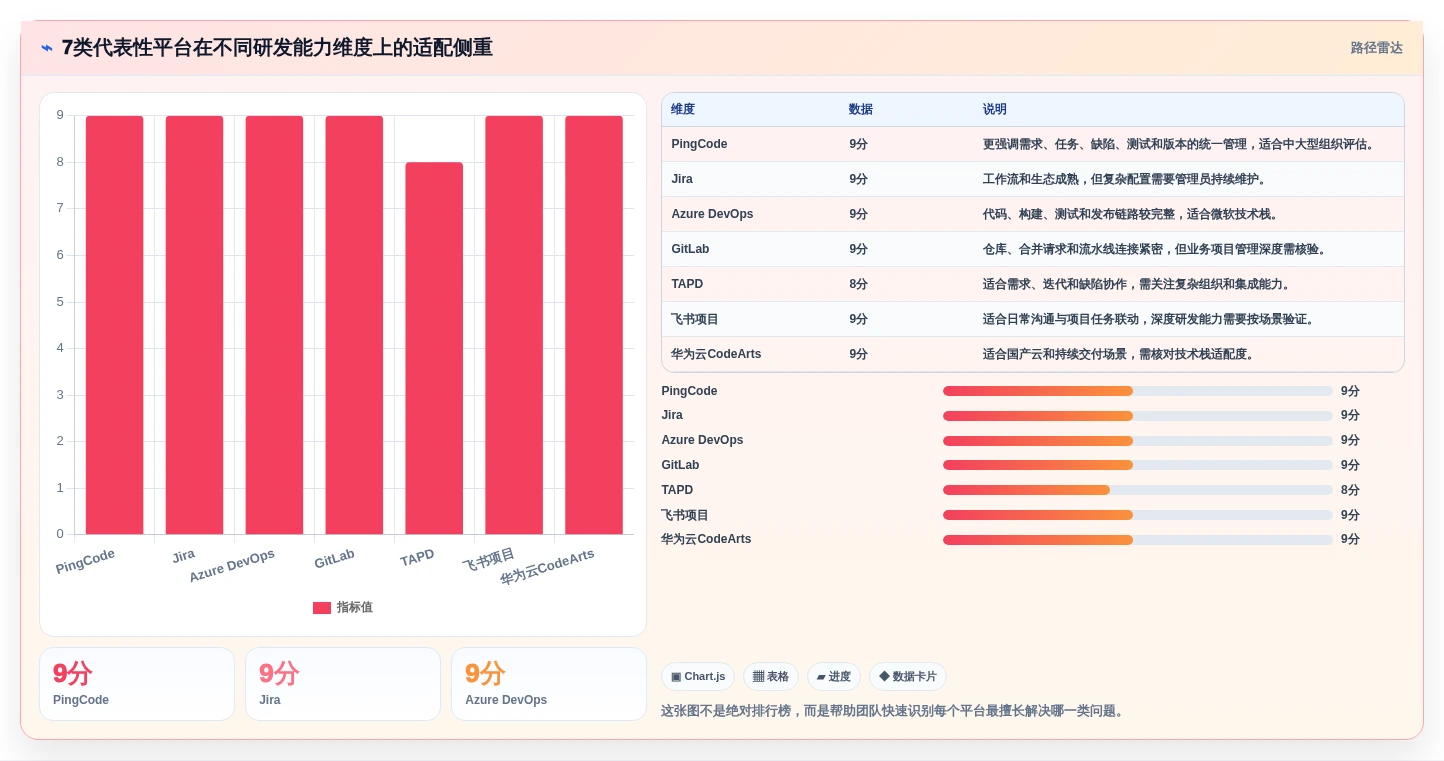Select the PingCode cell in the table
This screenshot has height=761, width=1444.
click(x=699, y=144)
